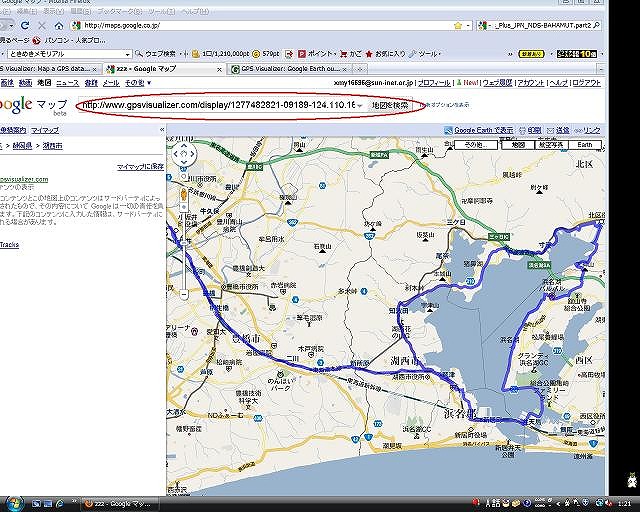Screen dimensions: 640x512
Task: Click the magnifier in the browser search box
Action: point(596,25)
